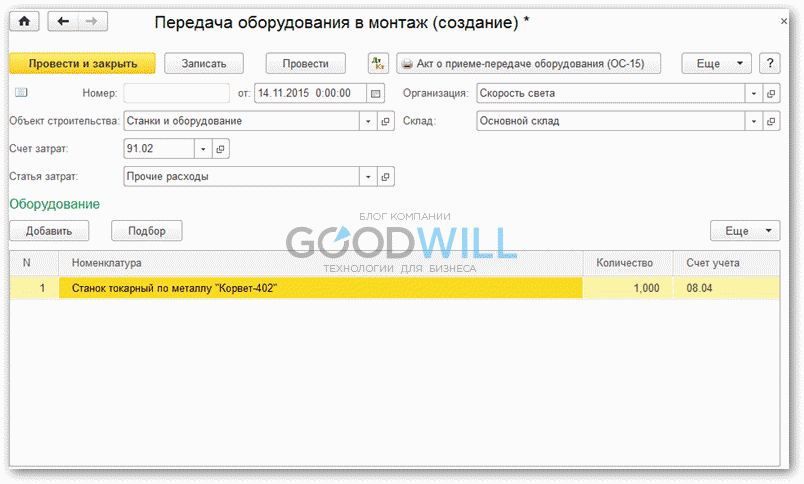The height and width of the screenshot is (484, 804).
Task: Expand the Счет затрат 91.02 dropdown
Action: point(203,149)
